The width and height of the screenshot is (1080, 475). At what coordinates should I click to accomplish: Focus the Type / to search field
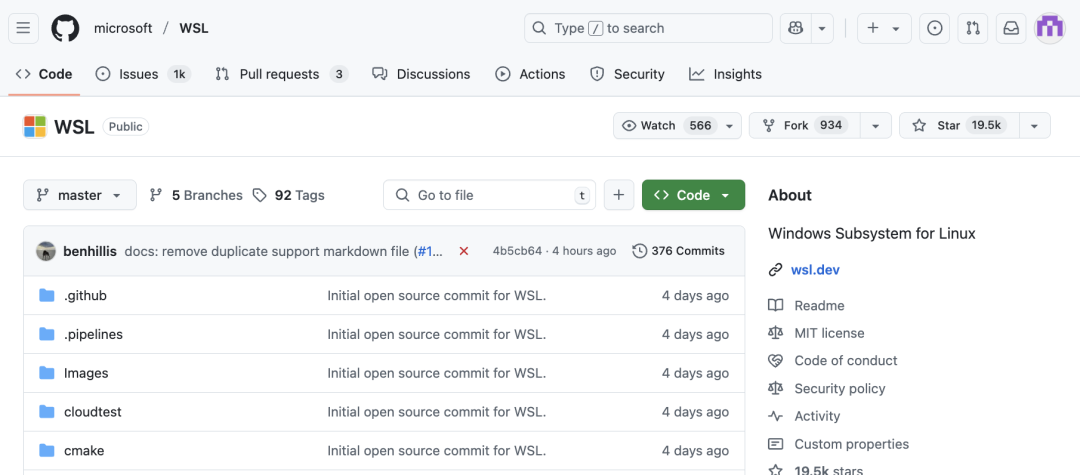click(x=648, y=28)
